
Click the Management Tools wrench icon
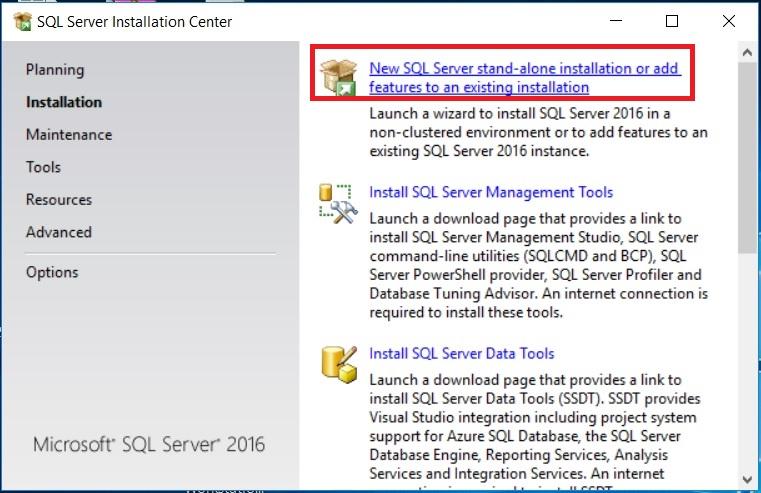click(337, 201)
